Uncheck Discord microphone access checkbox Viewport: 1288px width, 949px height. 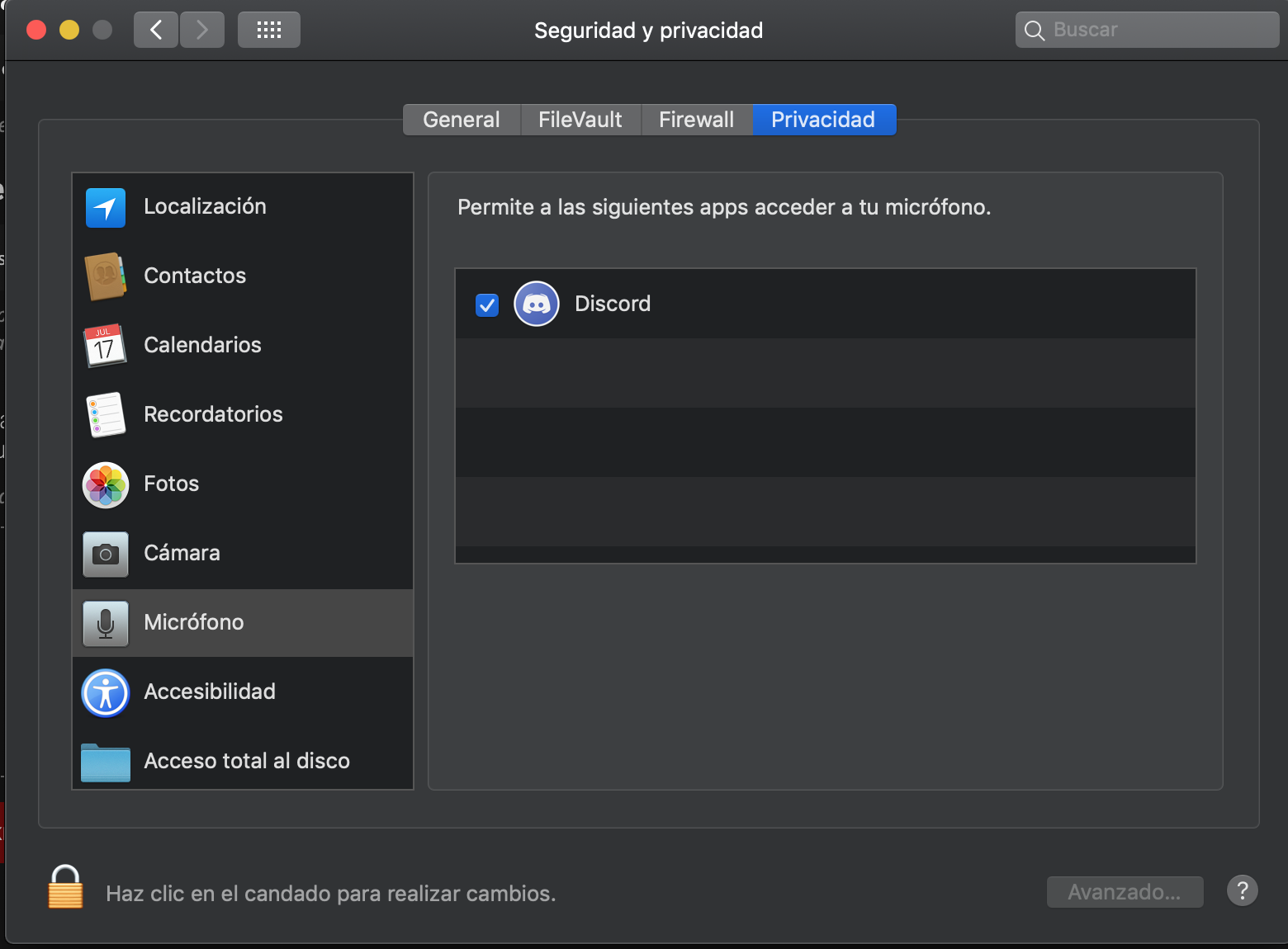pyautogui.click(x=487, y=305)
